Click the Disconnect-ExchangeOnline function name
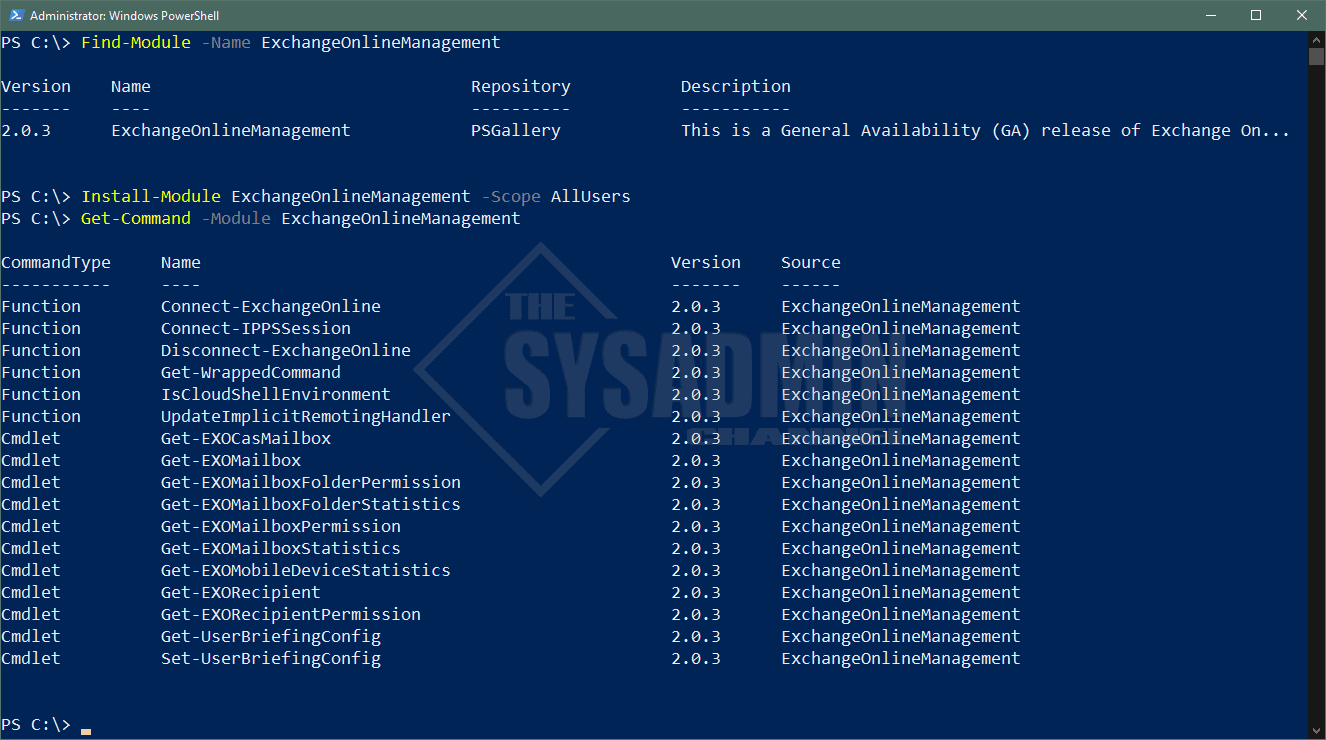Screen dimensions: 1326x740 coord(286,350)
